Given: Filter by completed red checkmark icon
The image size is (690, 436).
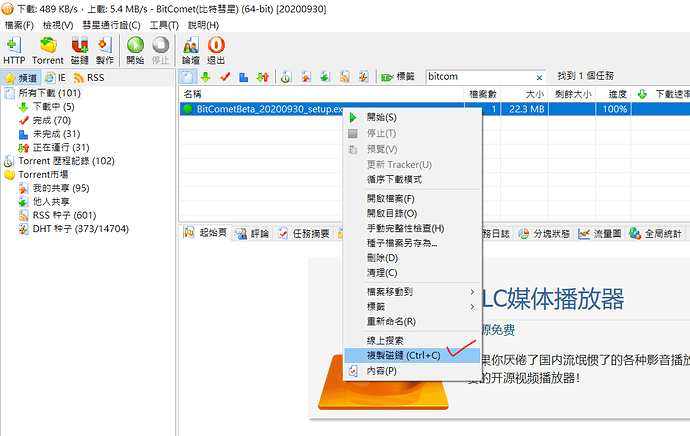Looking at the screenshot, I should [225, 77].
